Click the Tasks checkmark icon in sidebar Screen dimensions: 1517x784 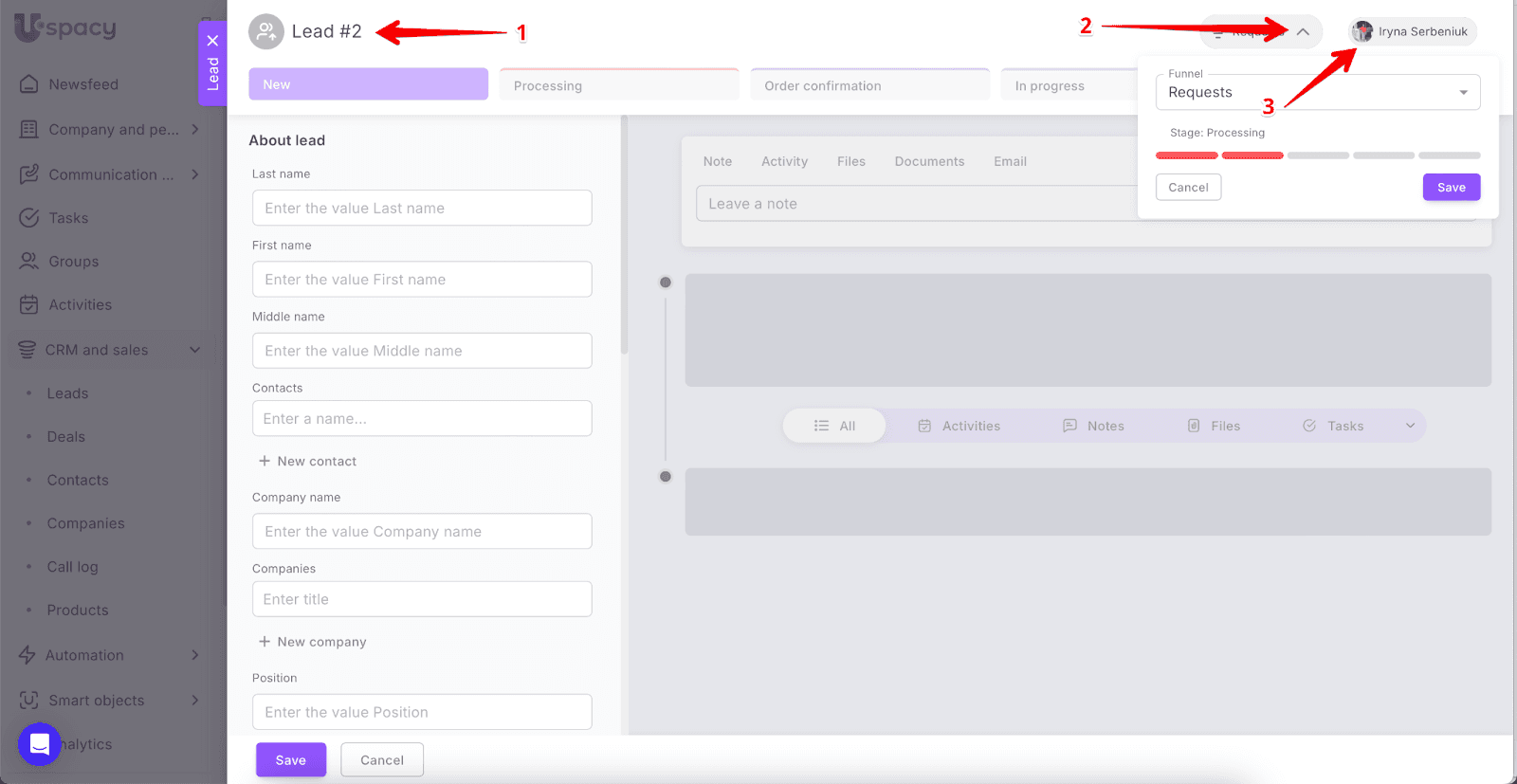click(x=29, y=218)
